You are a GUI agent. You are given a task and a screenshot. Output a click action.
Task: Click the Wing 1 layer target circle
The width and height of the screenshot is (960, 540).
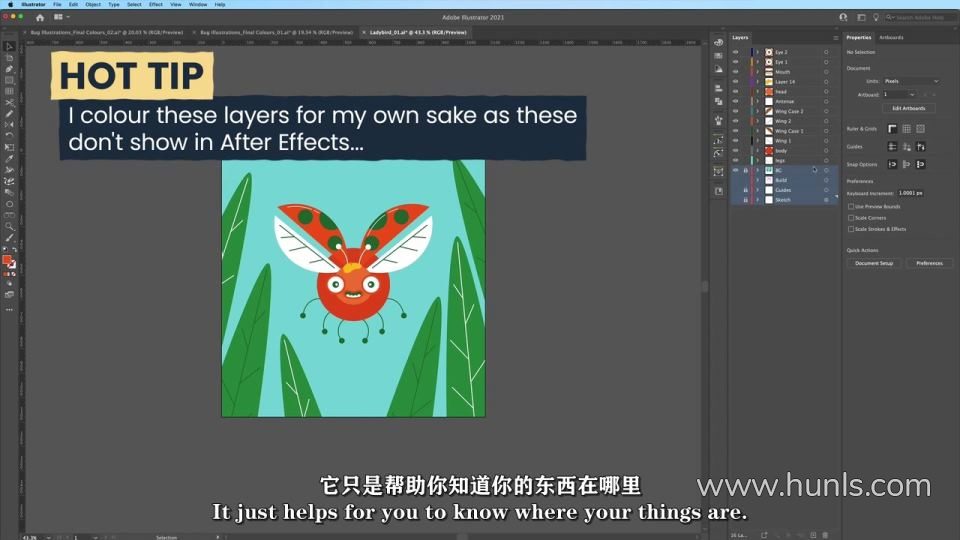(x=826, y=141)
